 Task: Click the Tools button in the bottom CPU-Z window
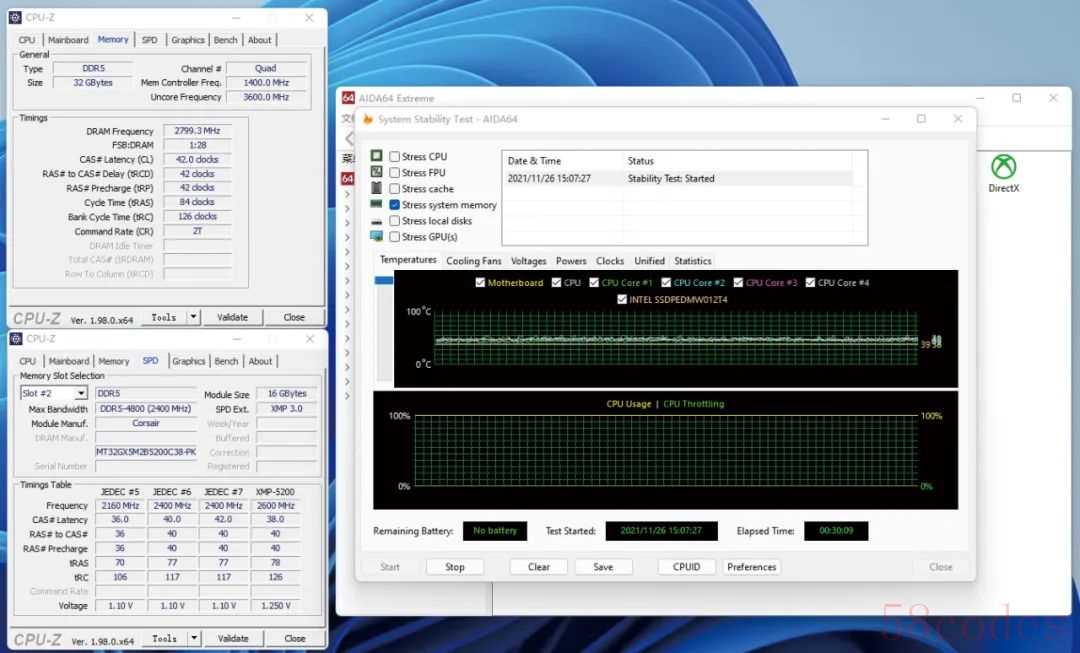click(165, 638)
